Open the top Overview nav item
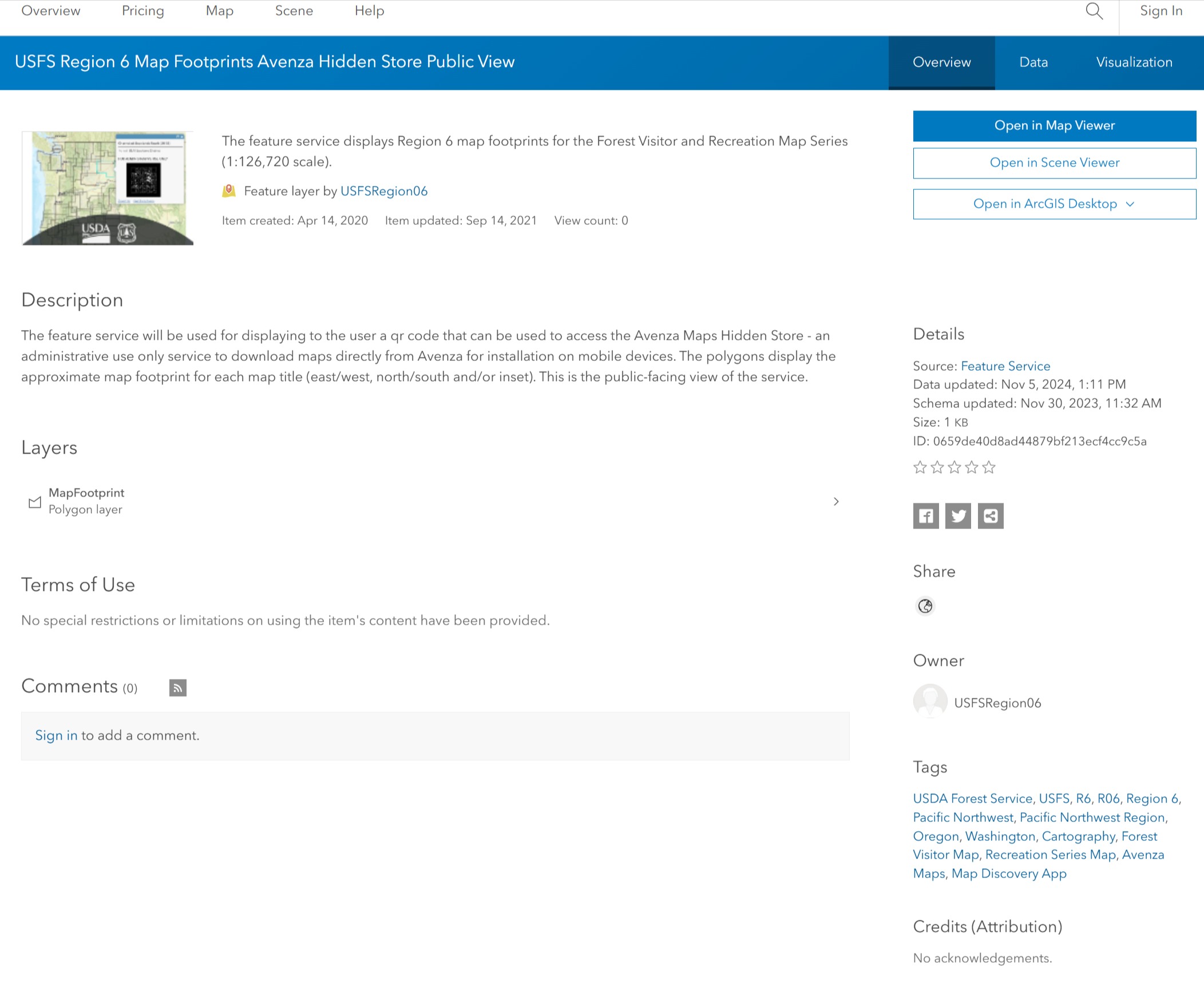This screenshot has width=1204, height=985. coord(51,11)
